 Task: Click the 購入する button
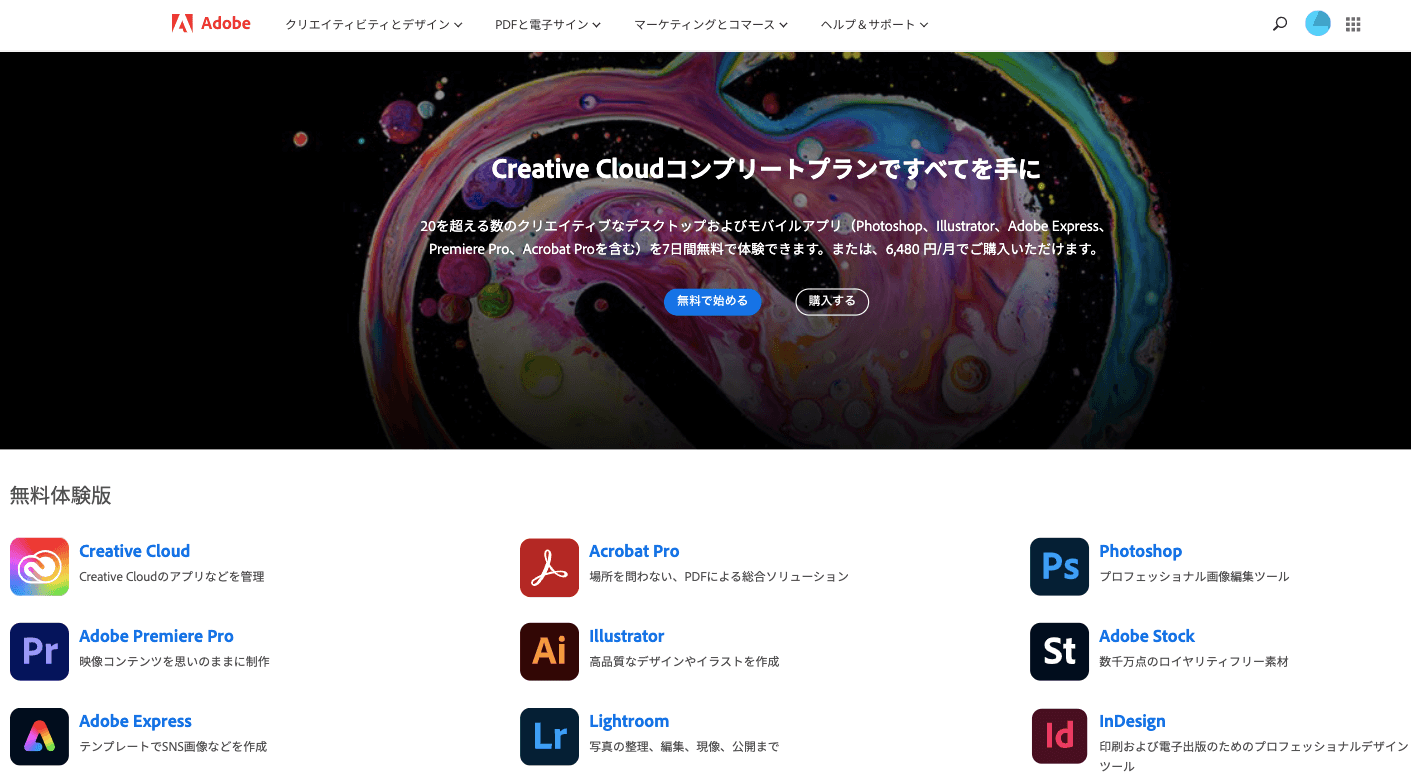pyautogui.click(x=832, y=301)
